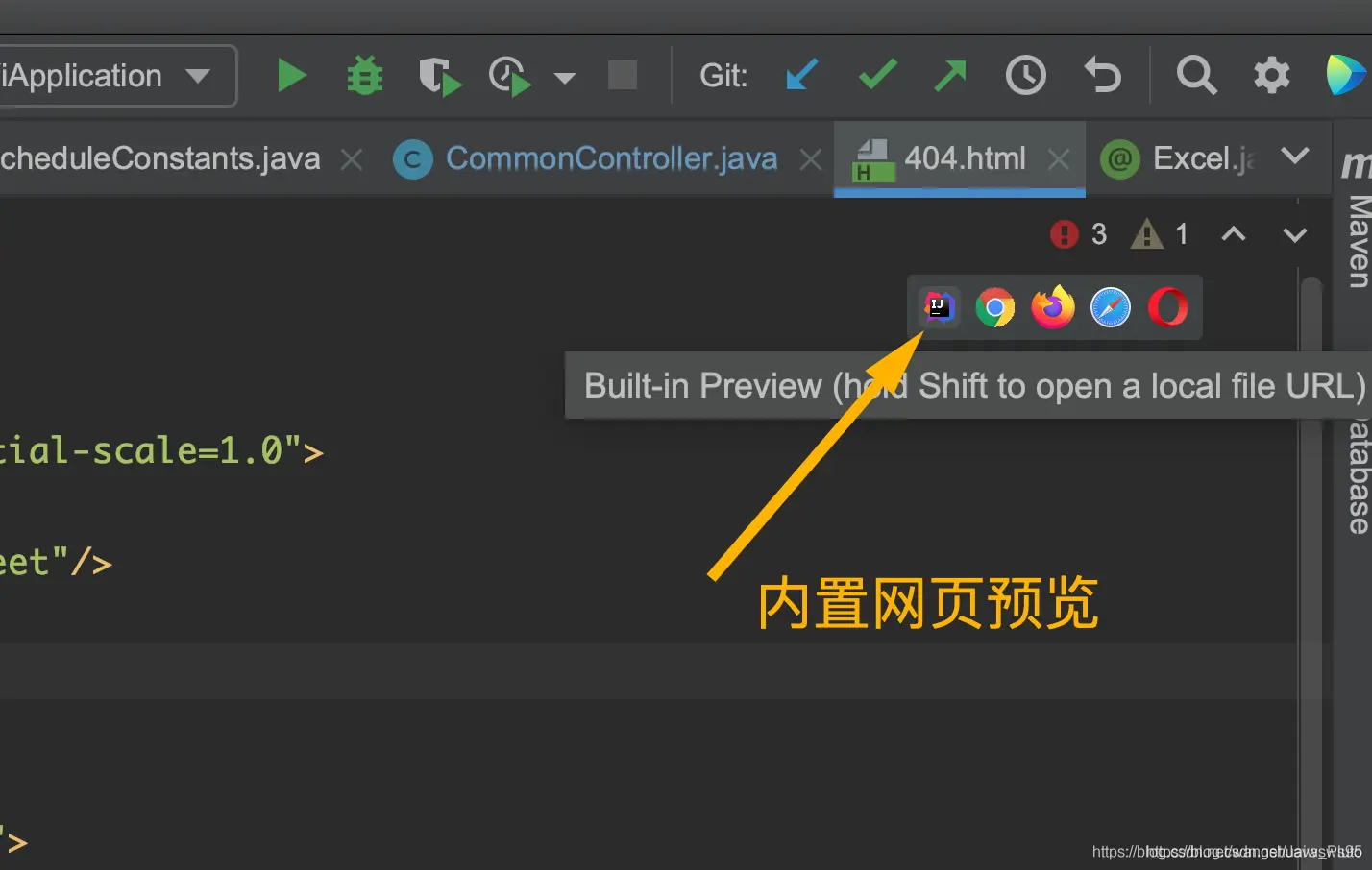The width and height of the screenshot is (1372, 870).
Task: Open IDE settings gear icon
Action: [x=1272, y=75]
